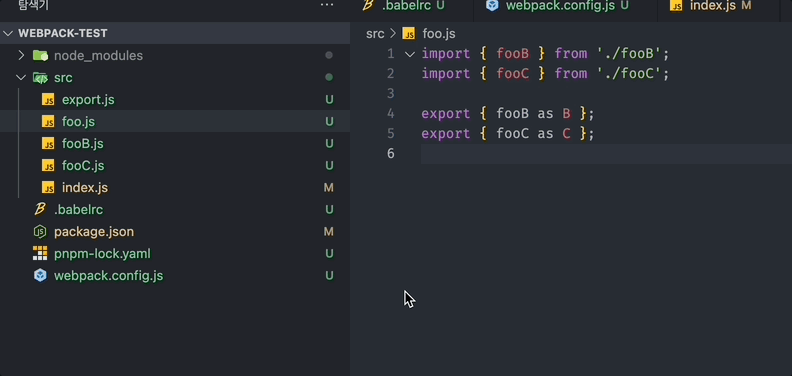Click the src breadcrumb segment

tap(375, 34)
